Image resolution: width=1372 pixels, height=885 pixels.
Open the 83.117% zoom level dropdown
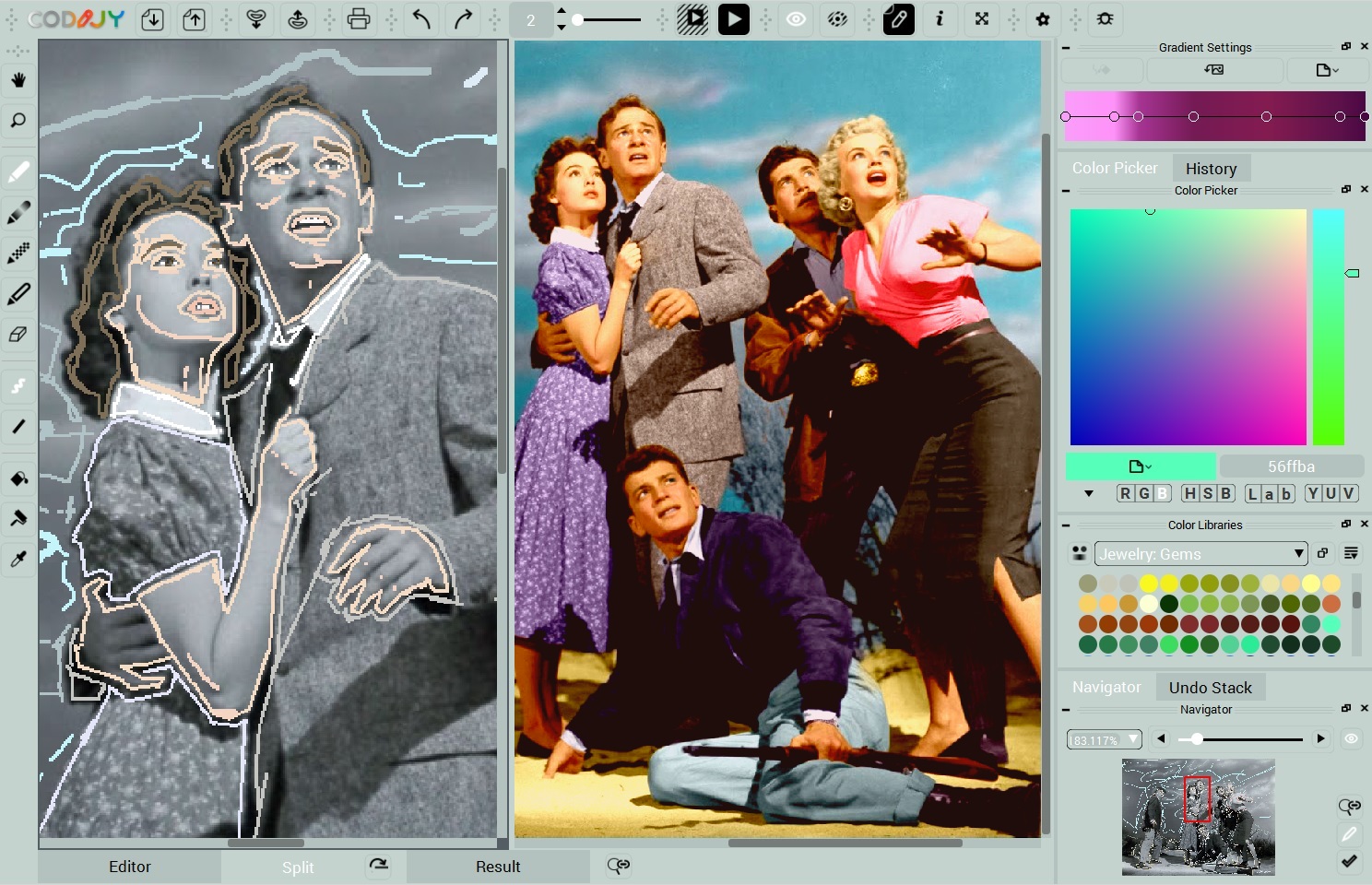point(1104,739)
